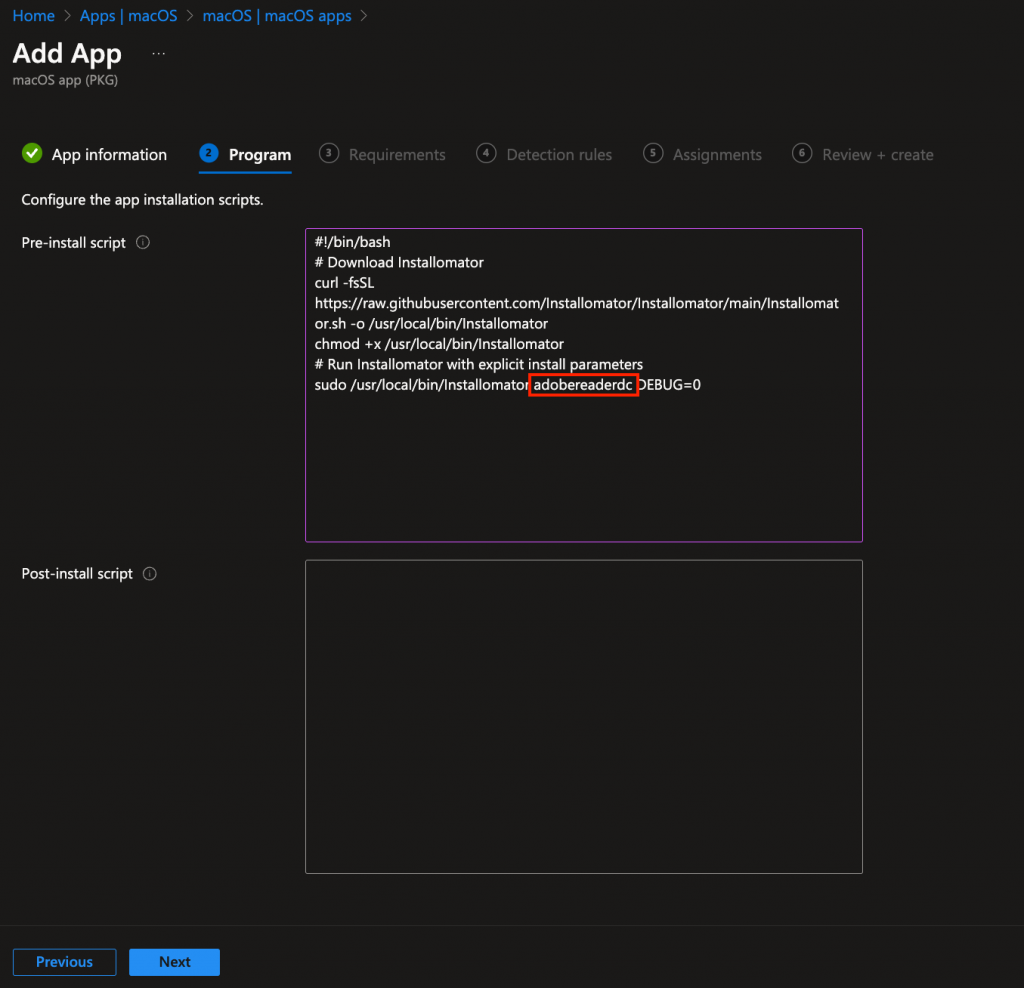
Task: Navigate to Home via the breadcrumb
Action: pos(33,15)
